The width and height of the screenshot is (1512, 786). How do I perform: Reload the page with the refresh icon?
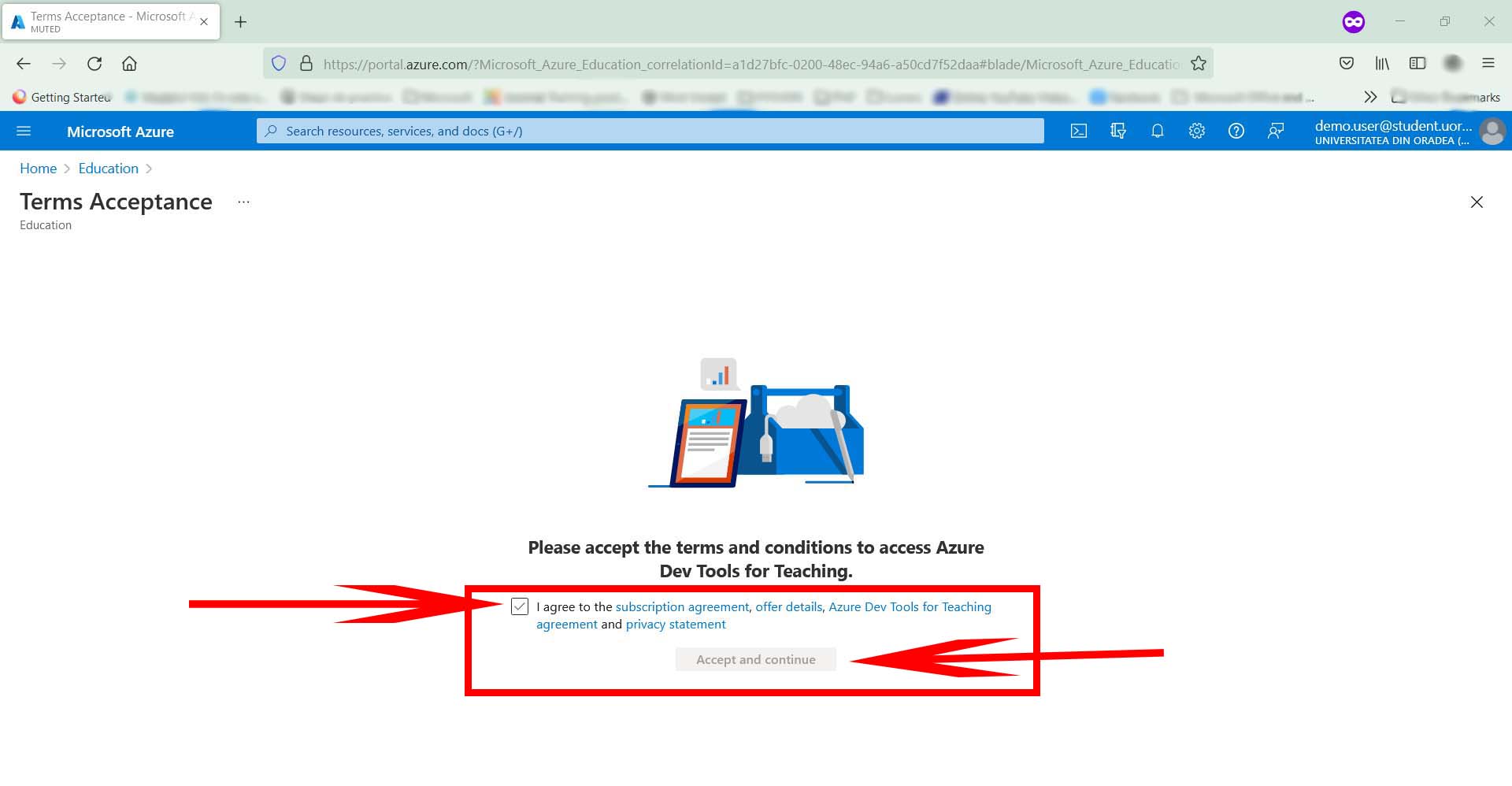(94, 64)
